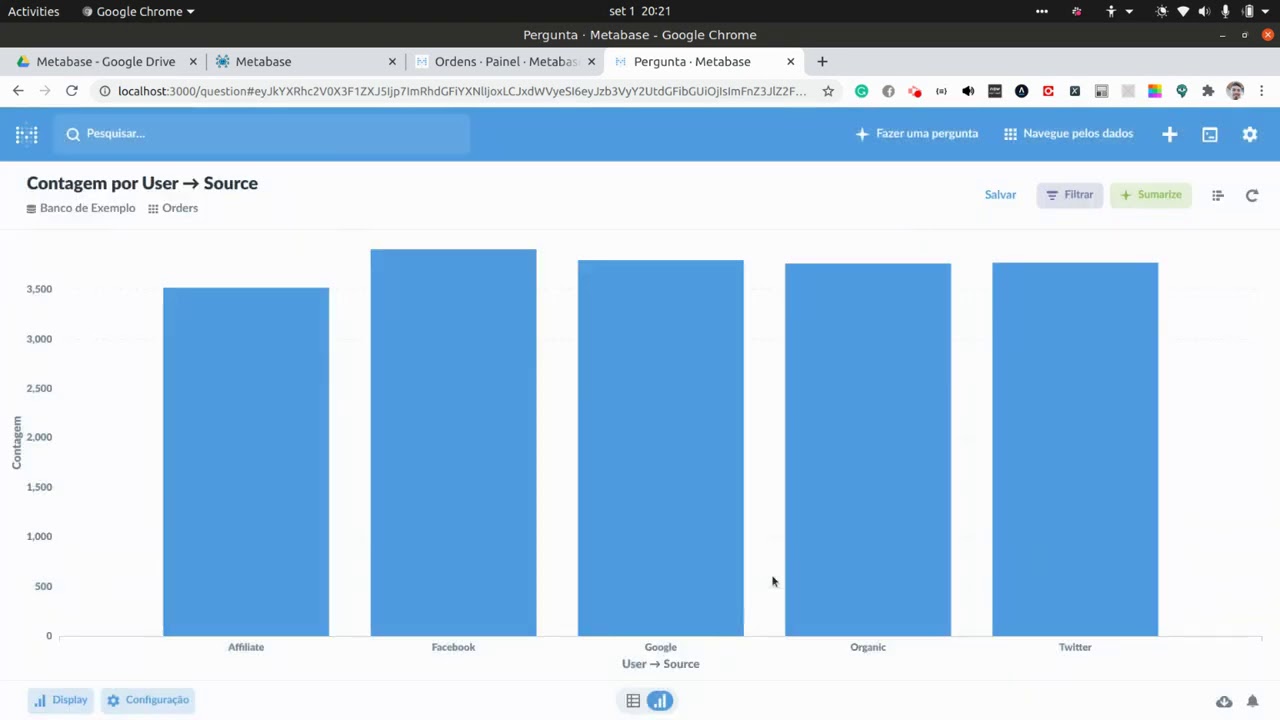This screenshot has height=720, width=1280.
Task: Open the Configuração chart settings
Action: 148,700
